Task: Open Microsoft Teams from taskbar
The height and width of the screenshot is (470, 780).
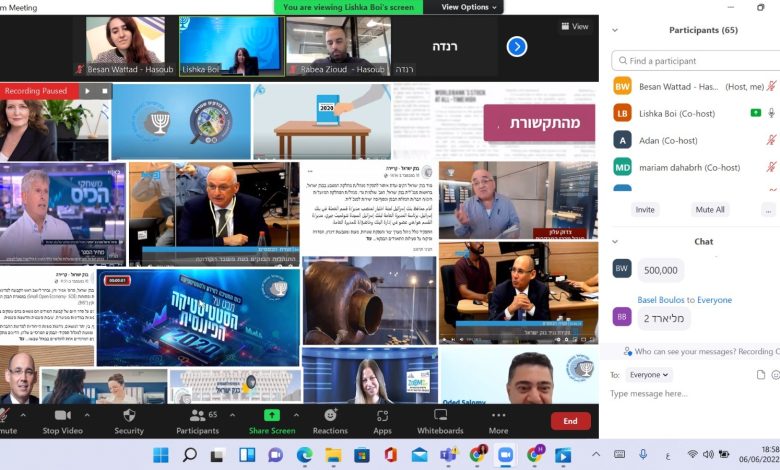Action: [x=448, y=455]
